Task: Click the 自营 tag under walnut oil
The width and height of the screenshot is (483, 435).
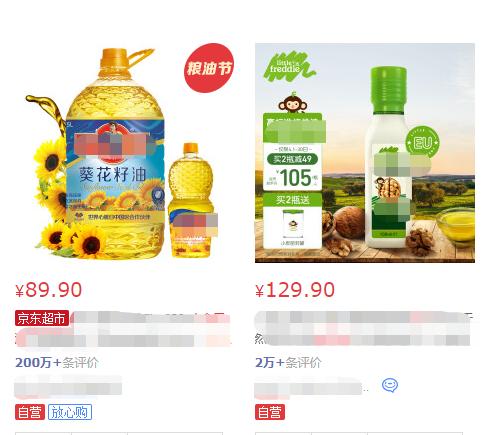Action: (270, 412)
